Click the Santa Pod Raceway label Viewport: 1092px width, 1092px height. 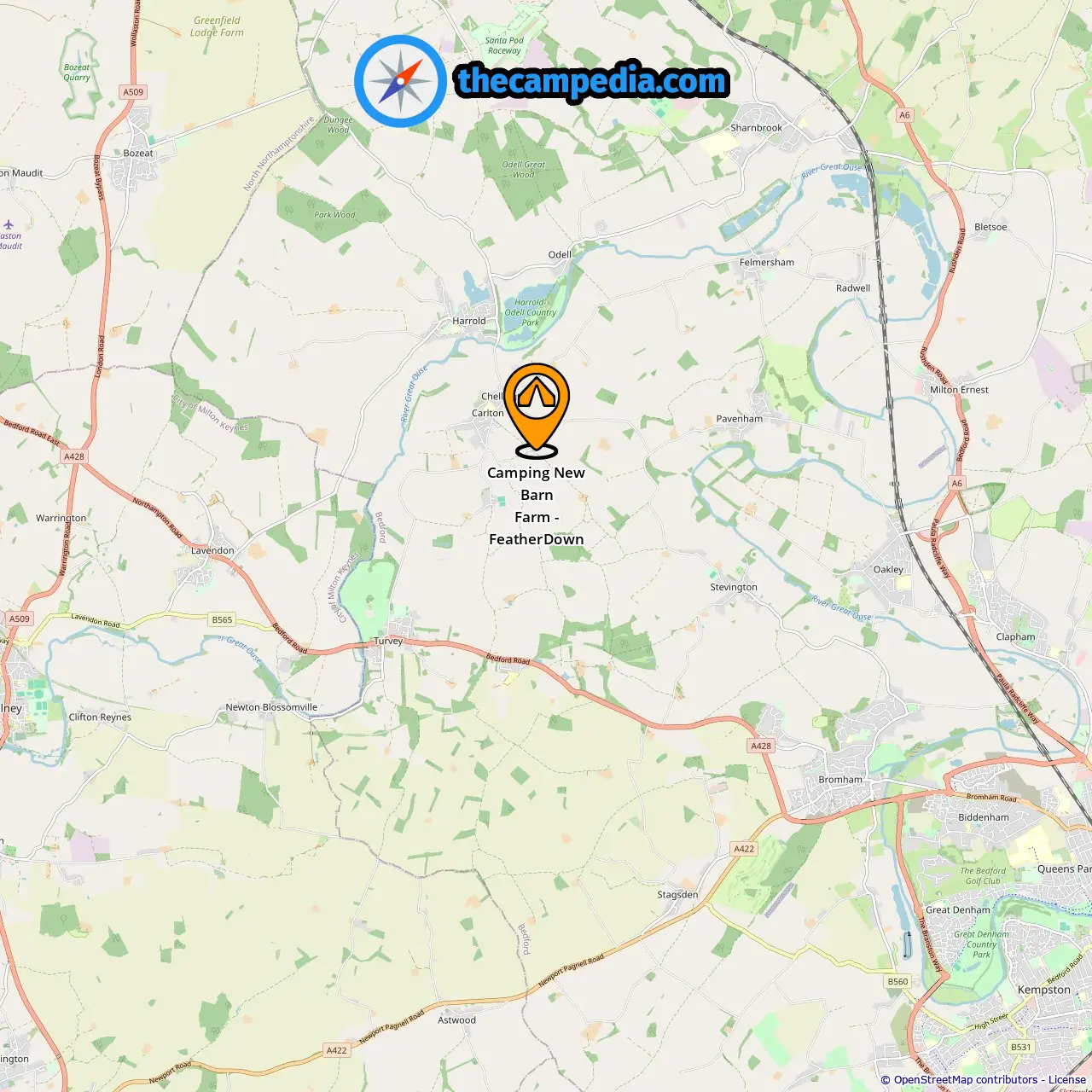coord(504,45)
